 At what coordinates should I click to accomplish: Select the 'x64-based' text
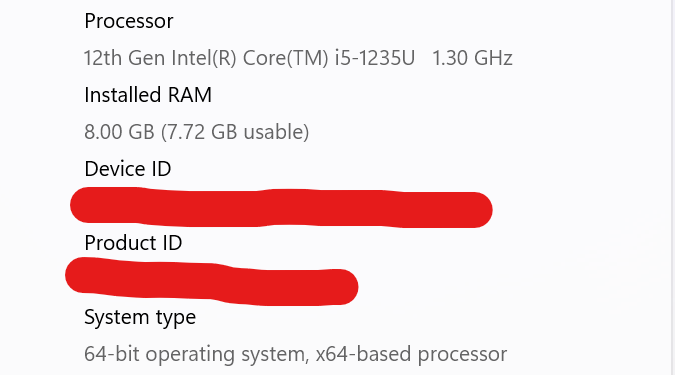pyautogui.click(x=363, y=354)
